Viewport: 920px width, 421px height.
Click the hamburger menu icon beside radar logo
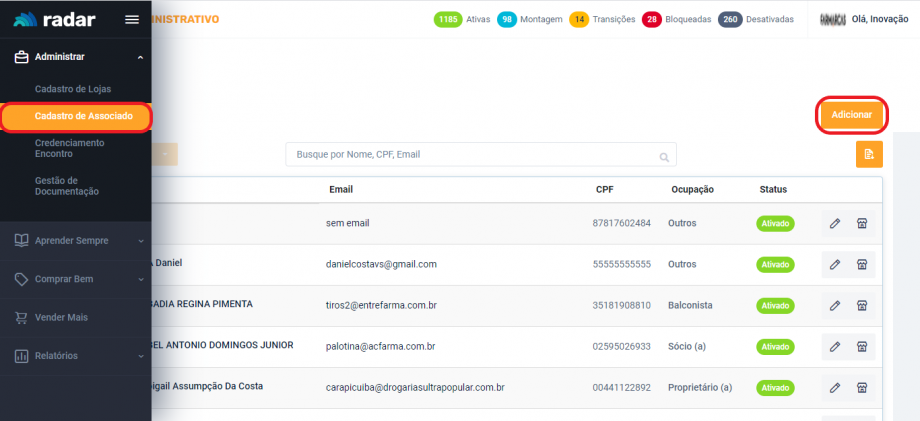[x=131, y=20]
